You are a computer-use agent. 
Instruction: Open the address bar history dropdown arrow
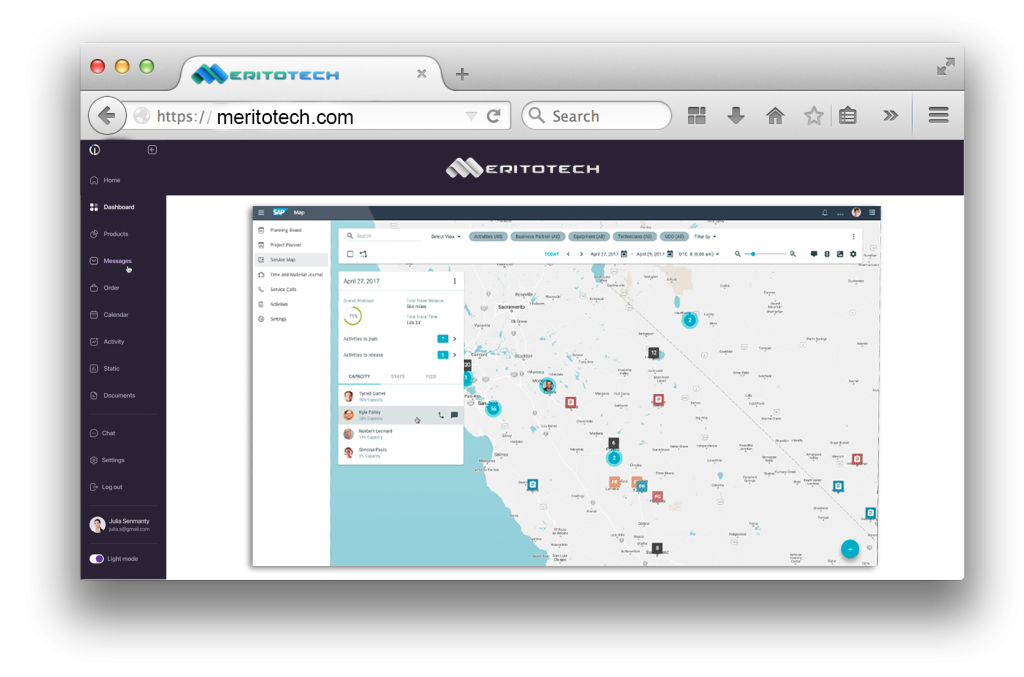[471, 116]
